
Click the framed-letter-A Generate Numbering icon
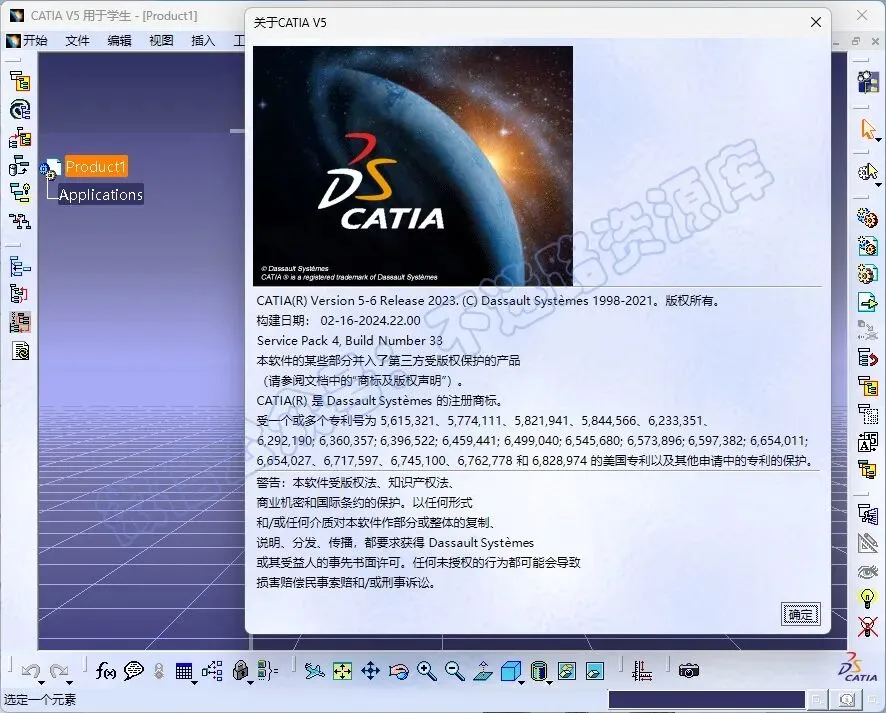[x=867, y=442]
